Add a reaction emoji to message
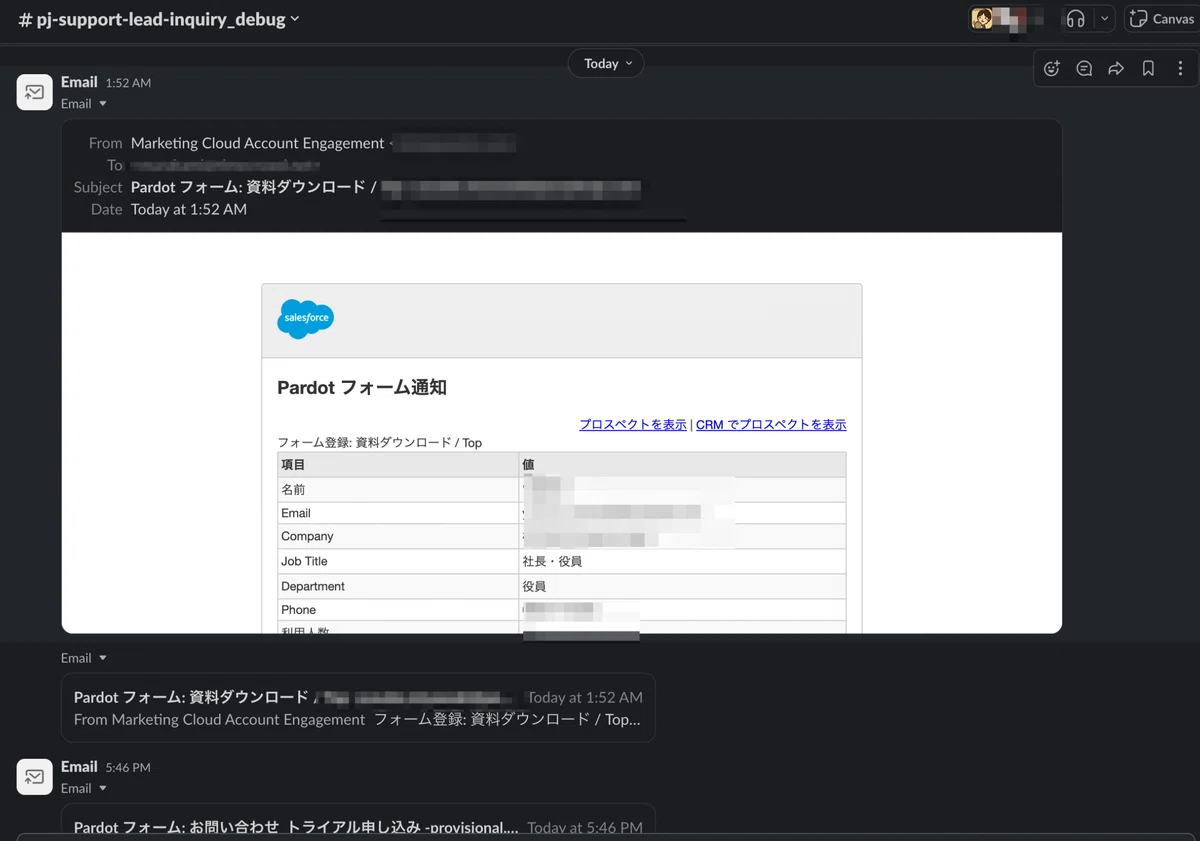 tap(1051, 69)
